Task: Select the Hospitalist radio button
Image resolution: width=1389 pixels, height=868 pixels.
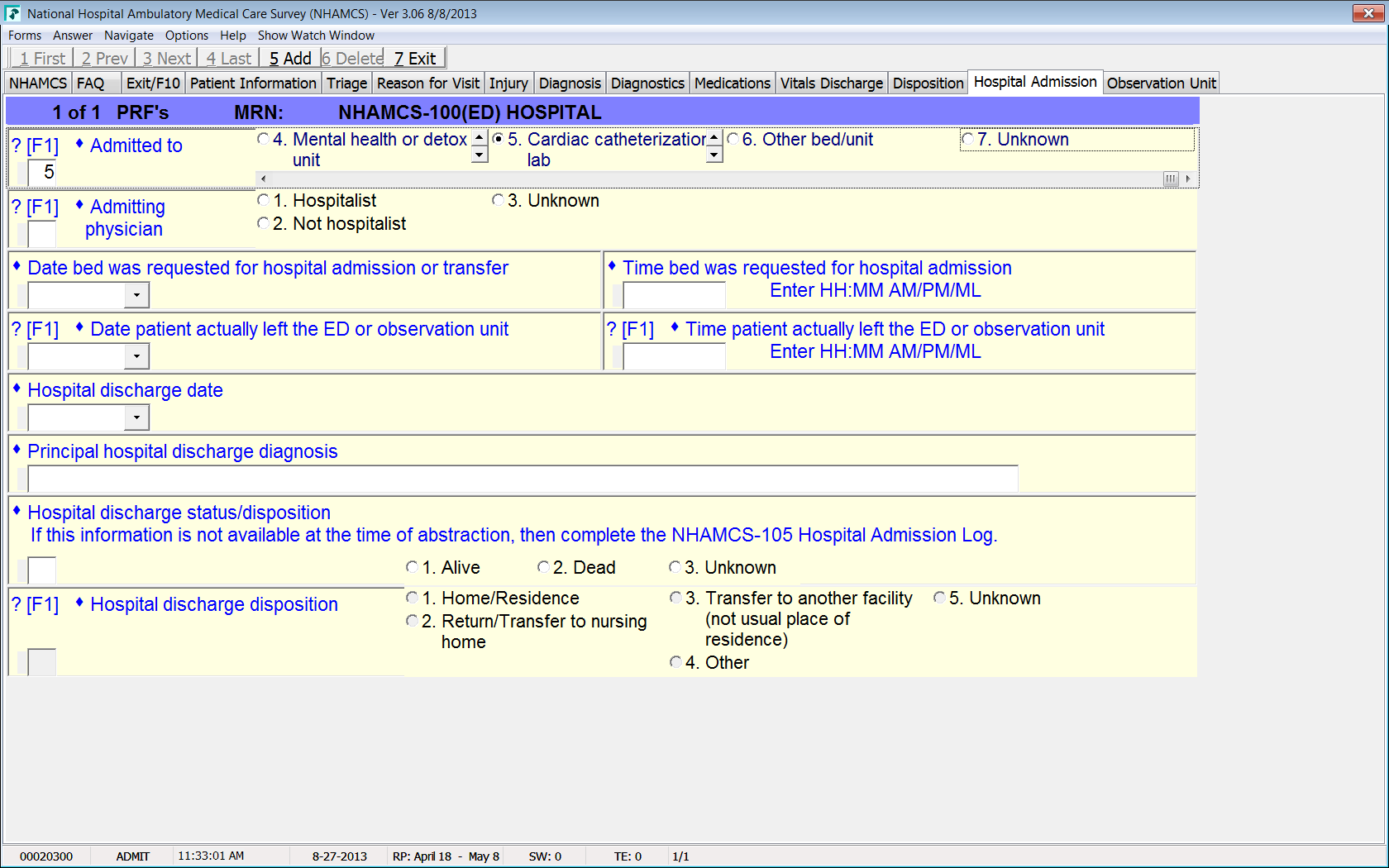Action: click(x=264, y=201)
